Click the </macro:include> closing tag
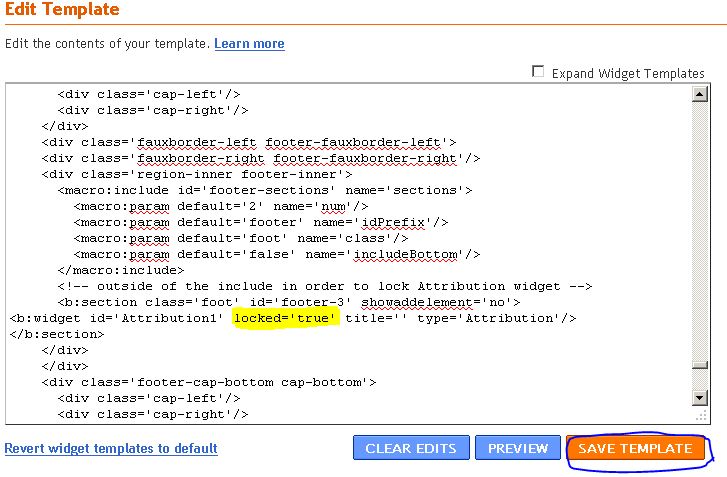Image resolution: width=727 pixels, height=477 pixels. (x=121, y=270)
